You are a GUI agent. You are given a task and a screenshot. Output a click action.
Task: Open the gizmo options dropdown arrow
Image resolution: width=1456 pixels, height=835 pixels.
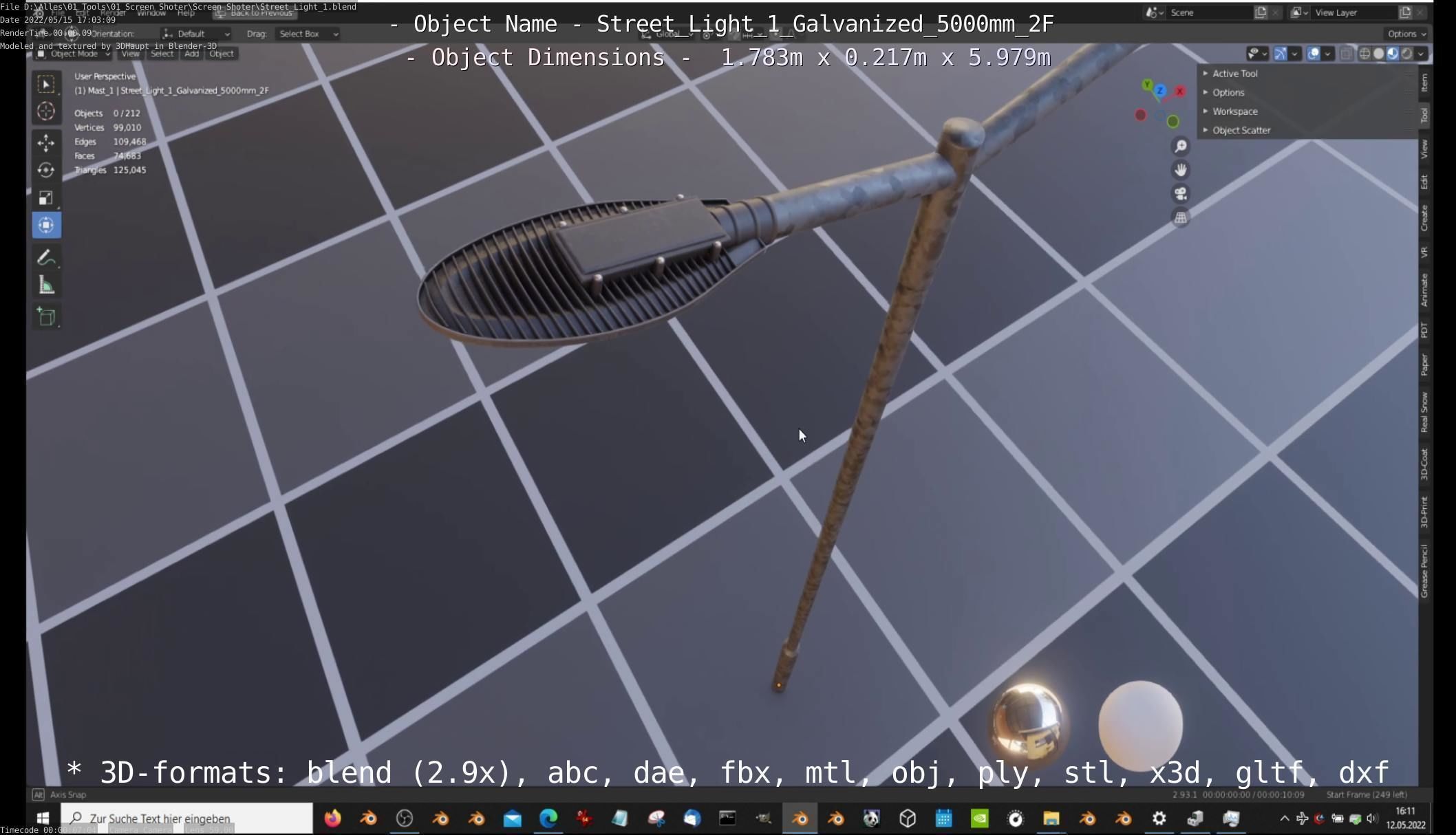click(1294, 54)
